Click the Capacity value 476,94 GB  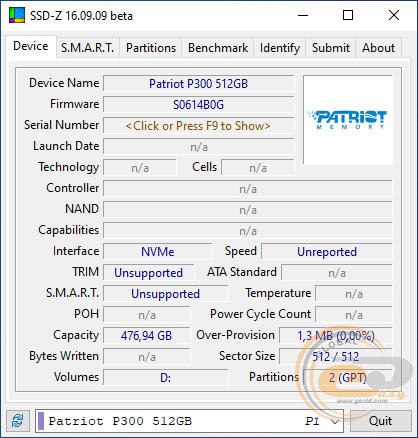(x=147, y=336)
